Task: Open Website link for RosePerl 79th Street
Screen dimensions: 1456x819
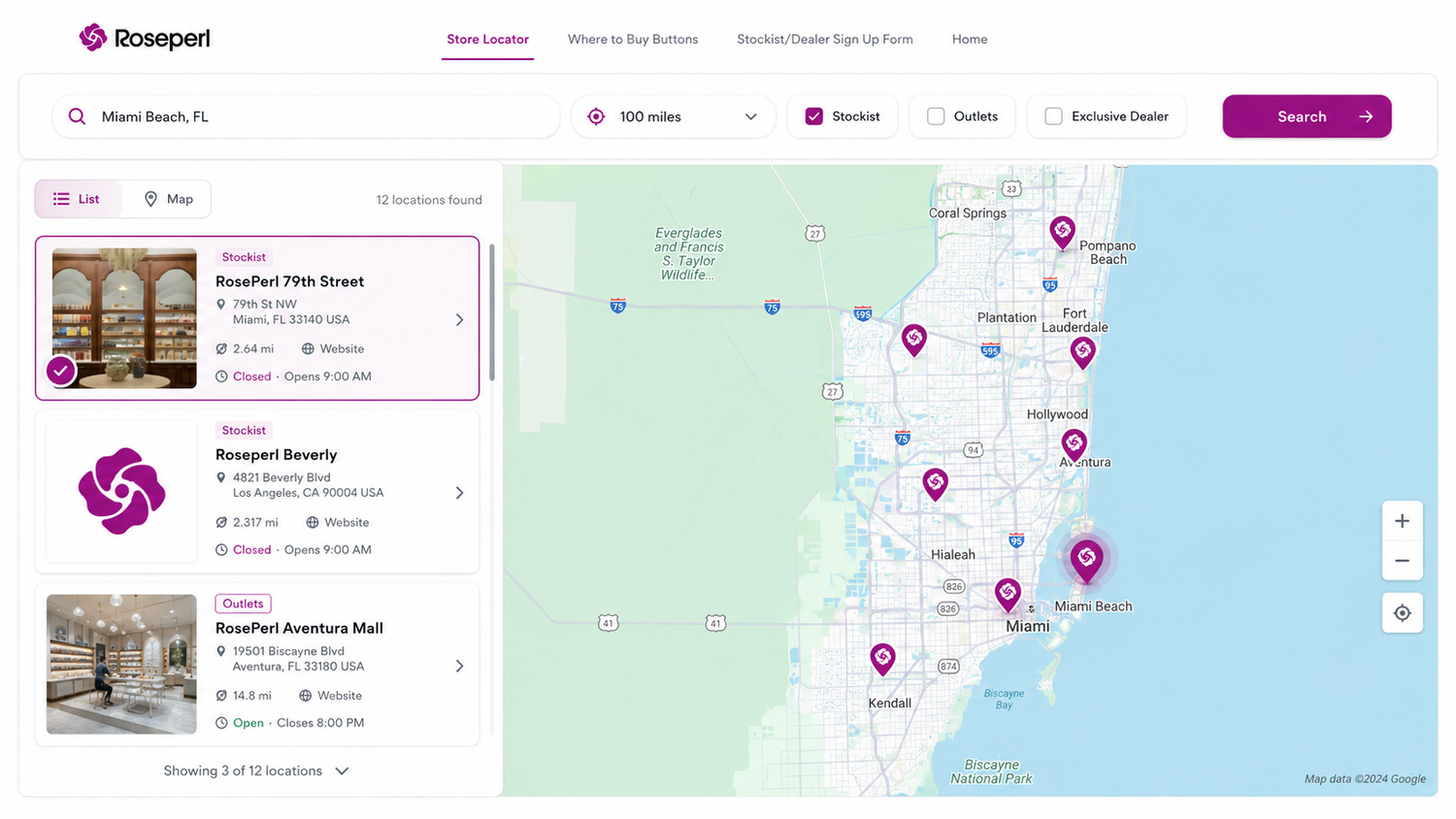Action: [x=333, y=348]
